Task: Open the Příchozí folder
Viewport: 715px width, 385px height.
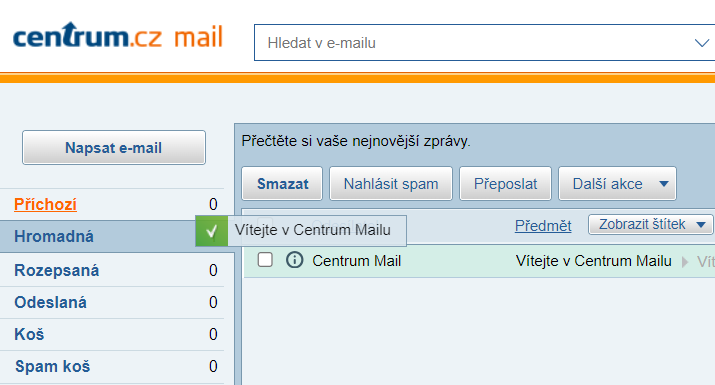Action: [46, 204]
